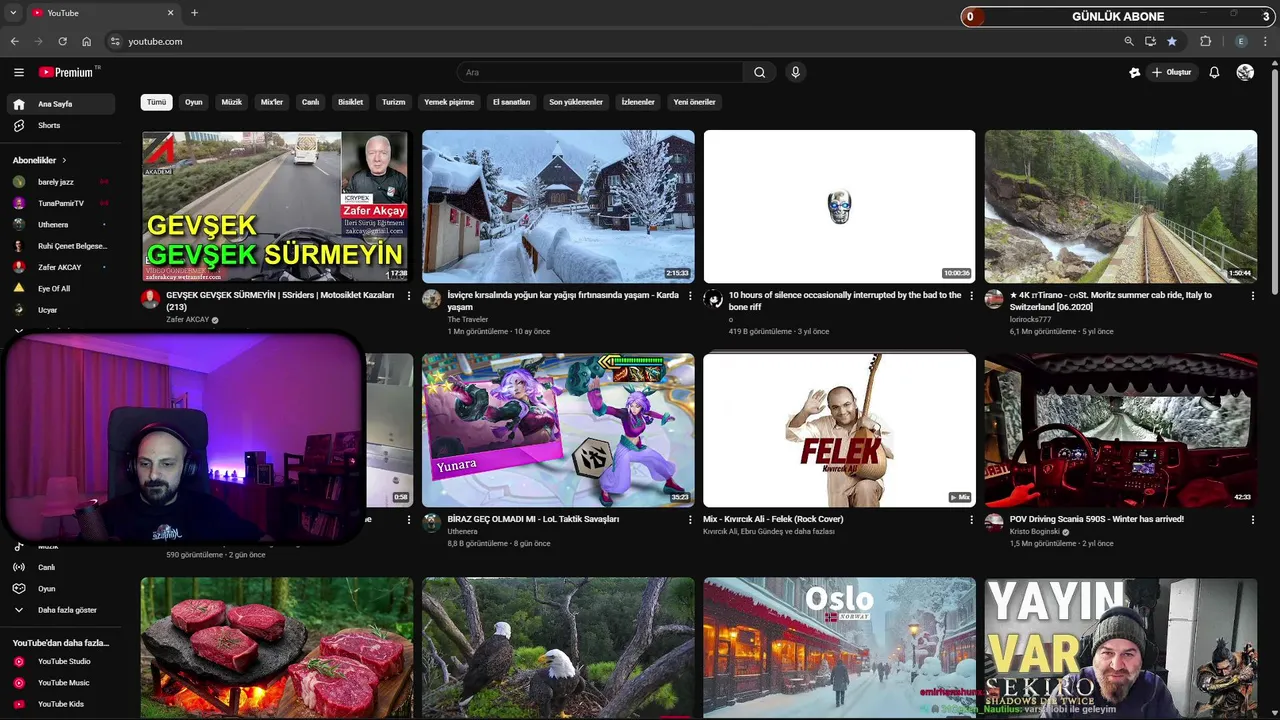This screenshot has width=1280, height=720.
Task: Open a new browser tab
Action: pyautogui.click(x=194, y=13)
